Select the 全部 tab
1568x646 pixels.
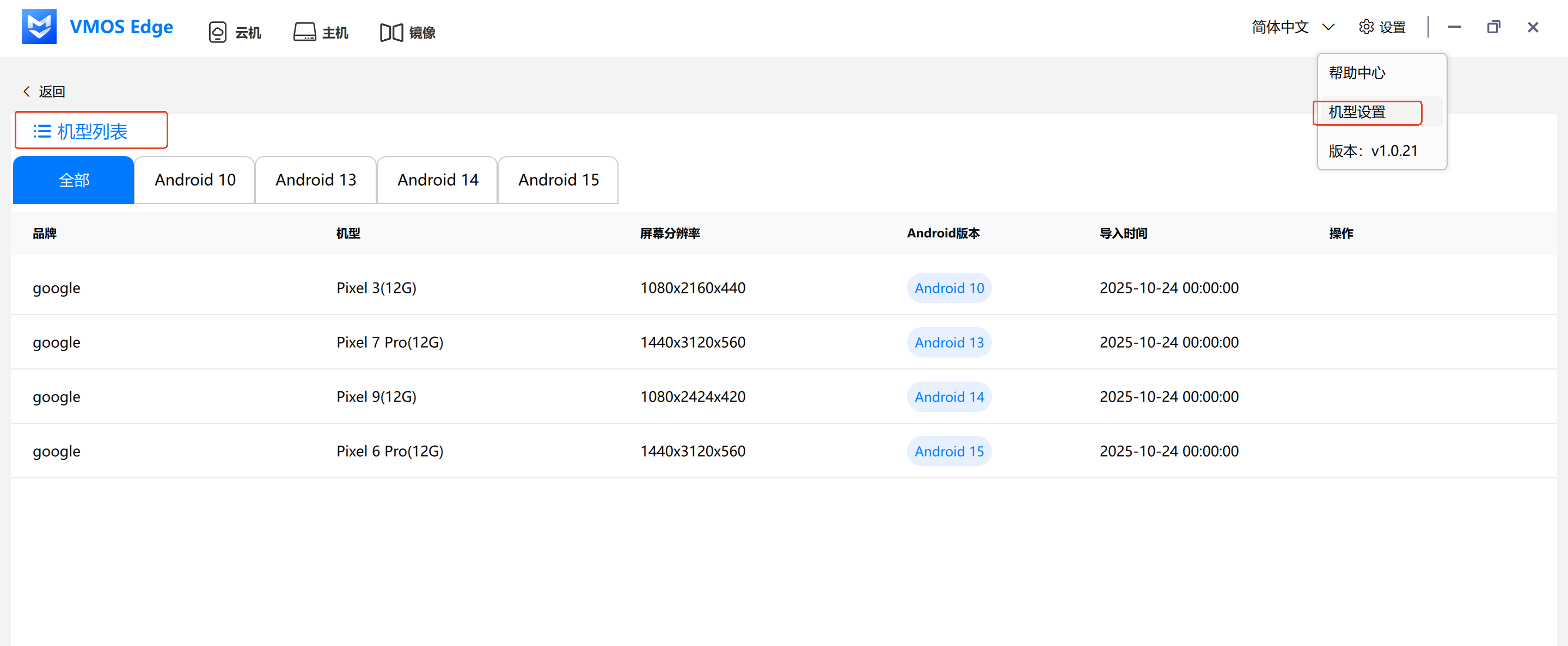(x=73, y=180)
